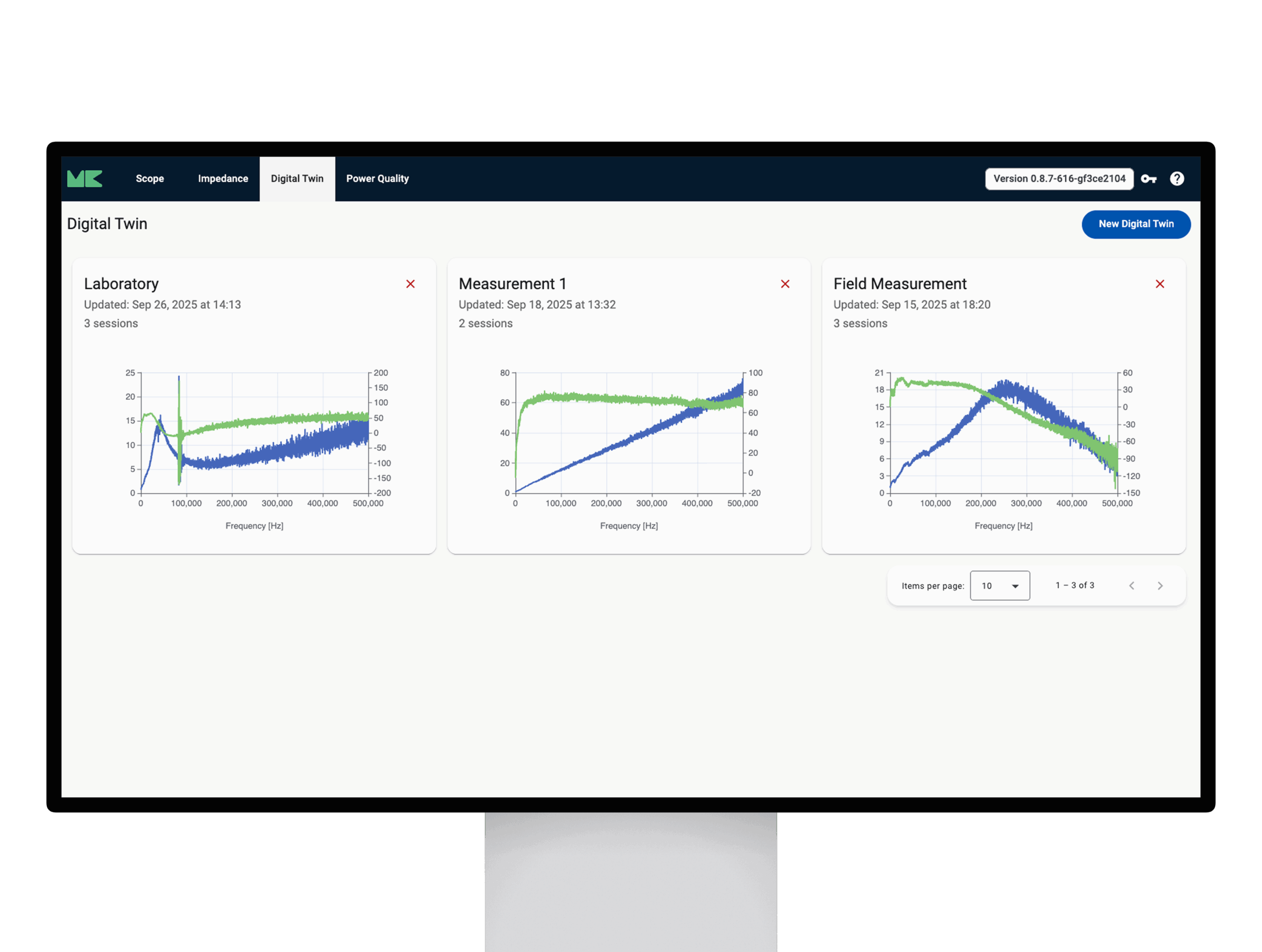Click the Field Measurement chart preview
Viewport: 1262px width, 952px height.
coord(1004,433)
